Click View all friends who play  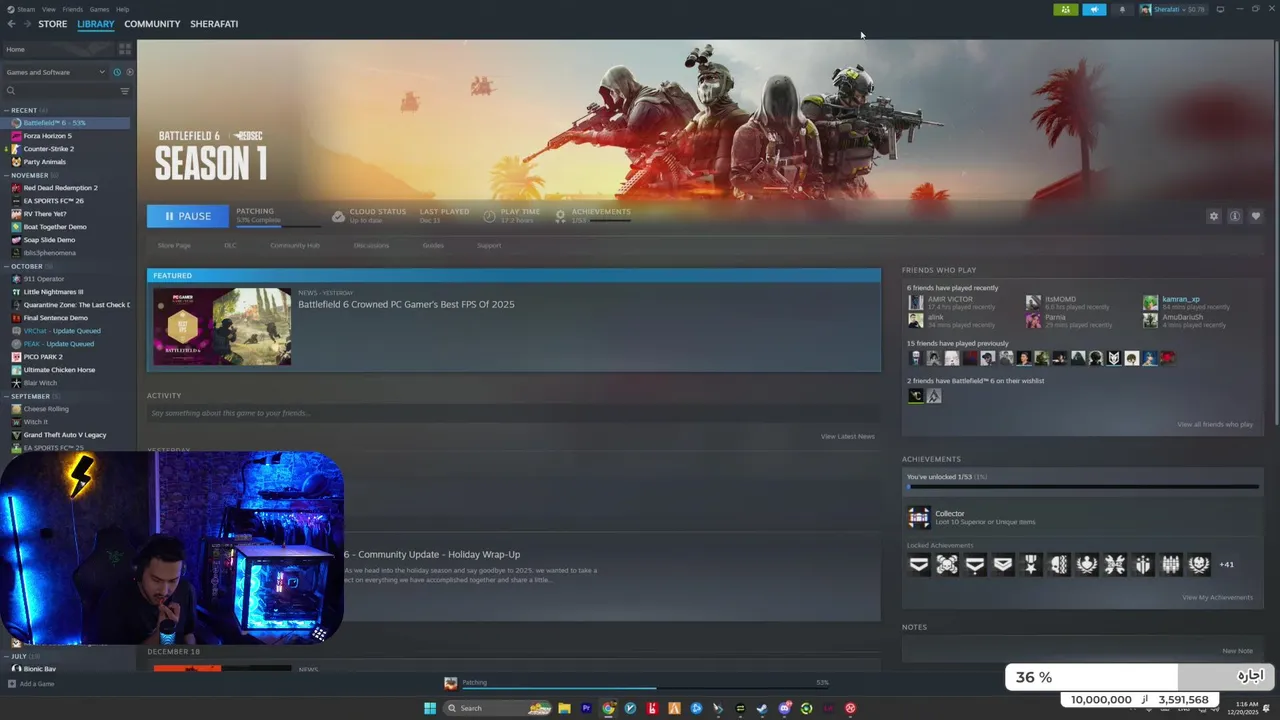tap(1215, 425)
